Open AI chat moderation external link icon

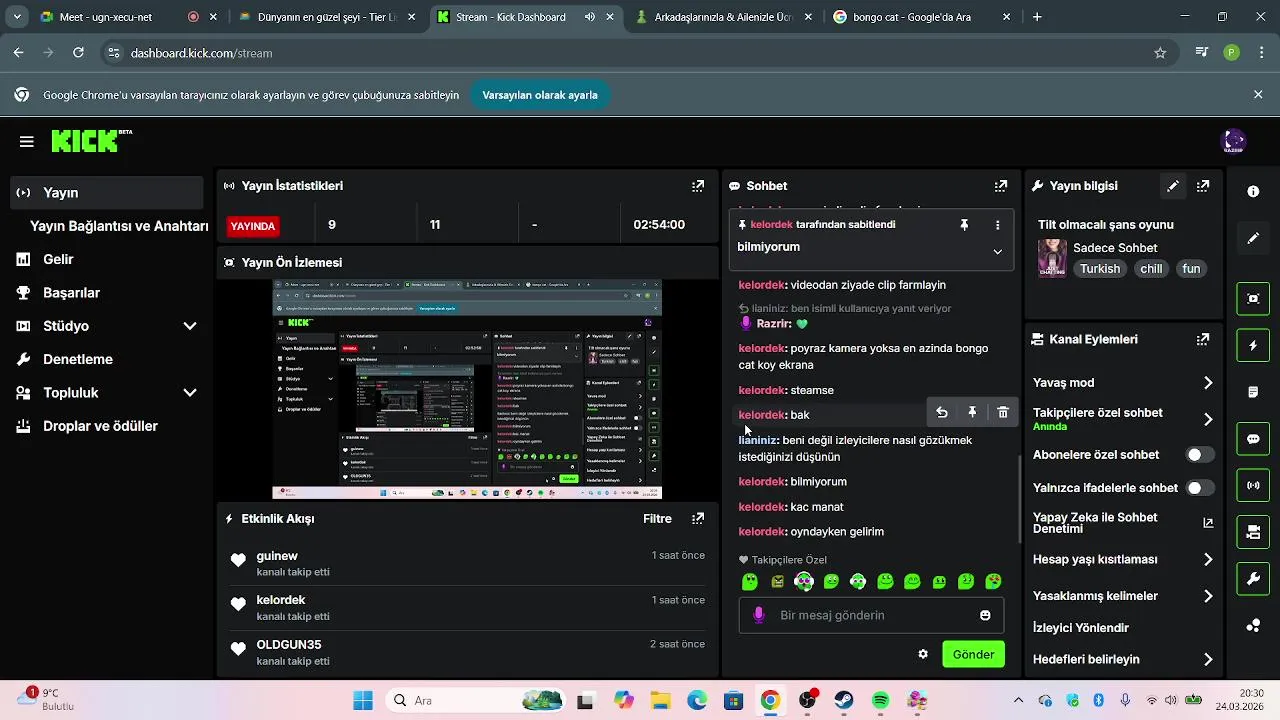coord(1208,523)
